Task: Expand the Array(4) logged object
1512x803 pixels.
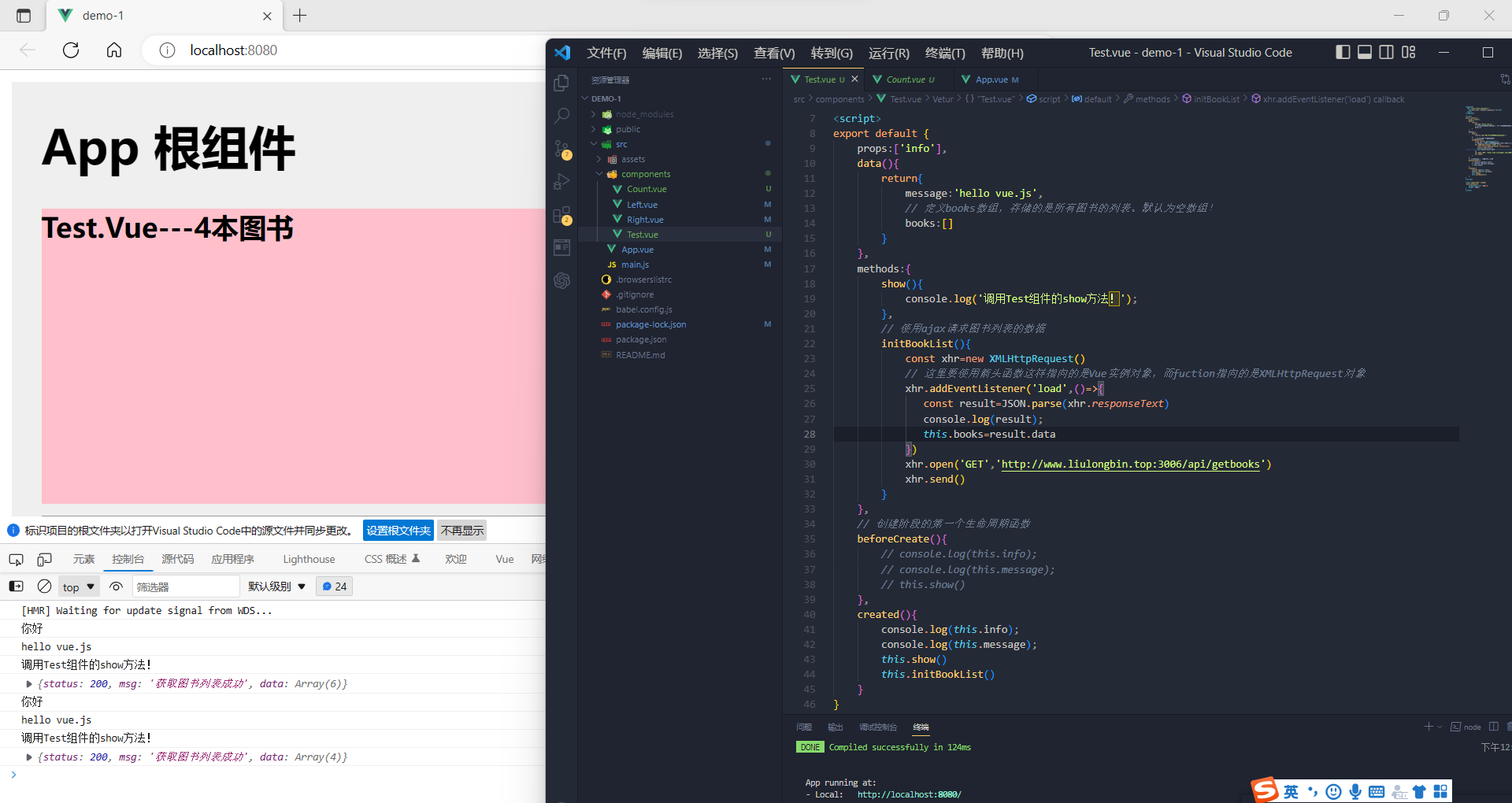Action: point(29,757)
